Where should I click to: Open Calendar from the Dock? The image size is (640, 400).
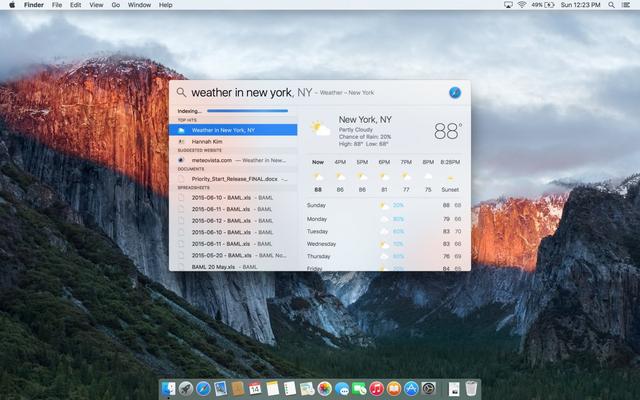pos(255,388)
